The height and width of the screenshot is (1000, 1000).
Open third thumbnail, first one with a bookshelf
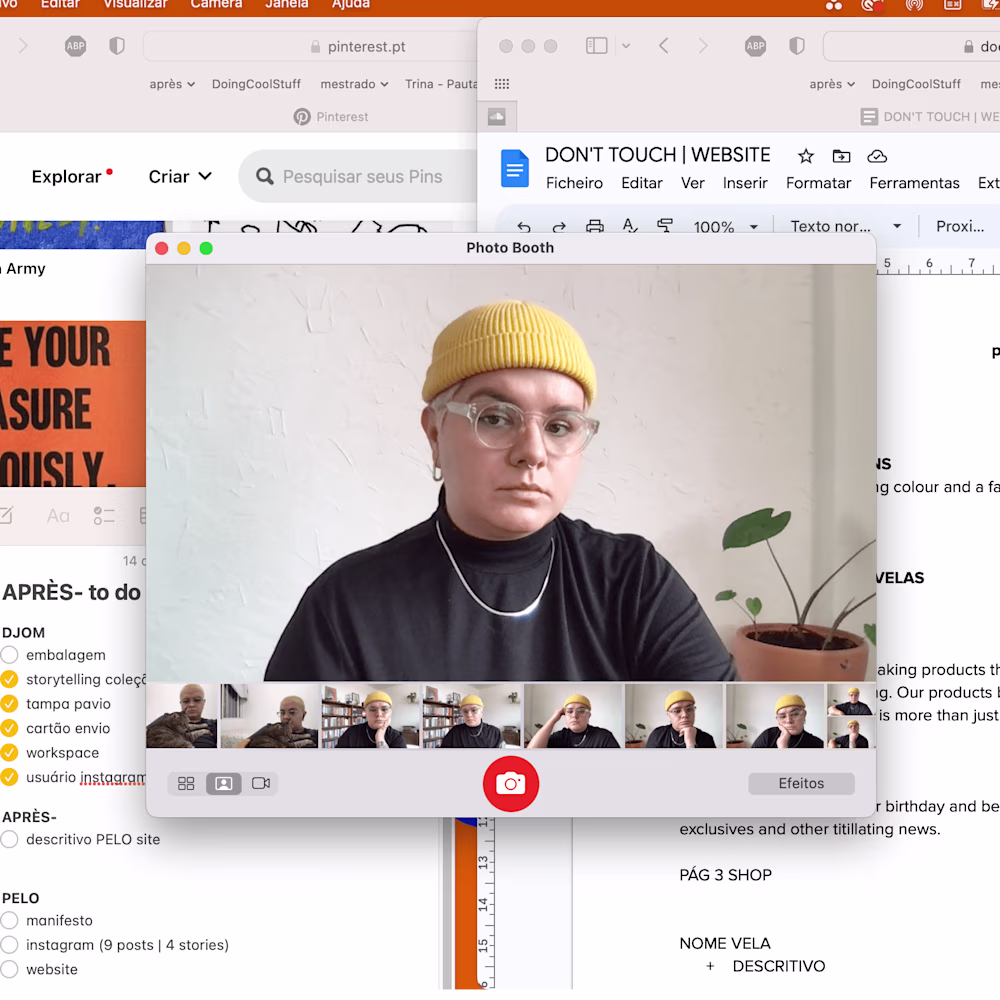click(x=370, y=715)
